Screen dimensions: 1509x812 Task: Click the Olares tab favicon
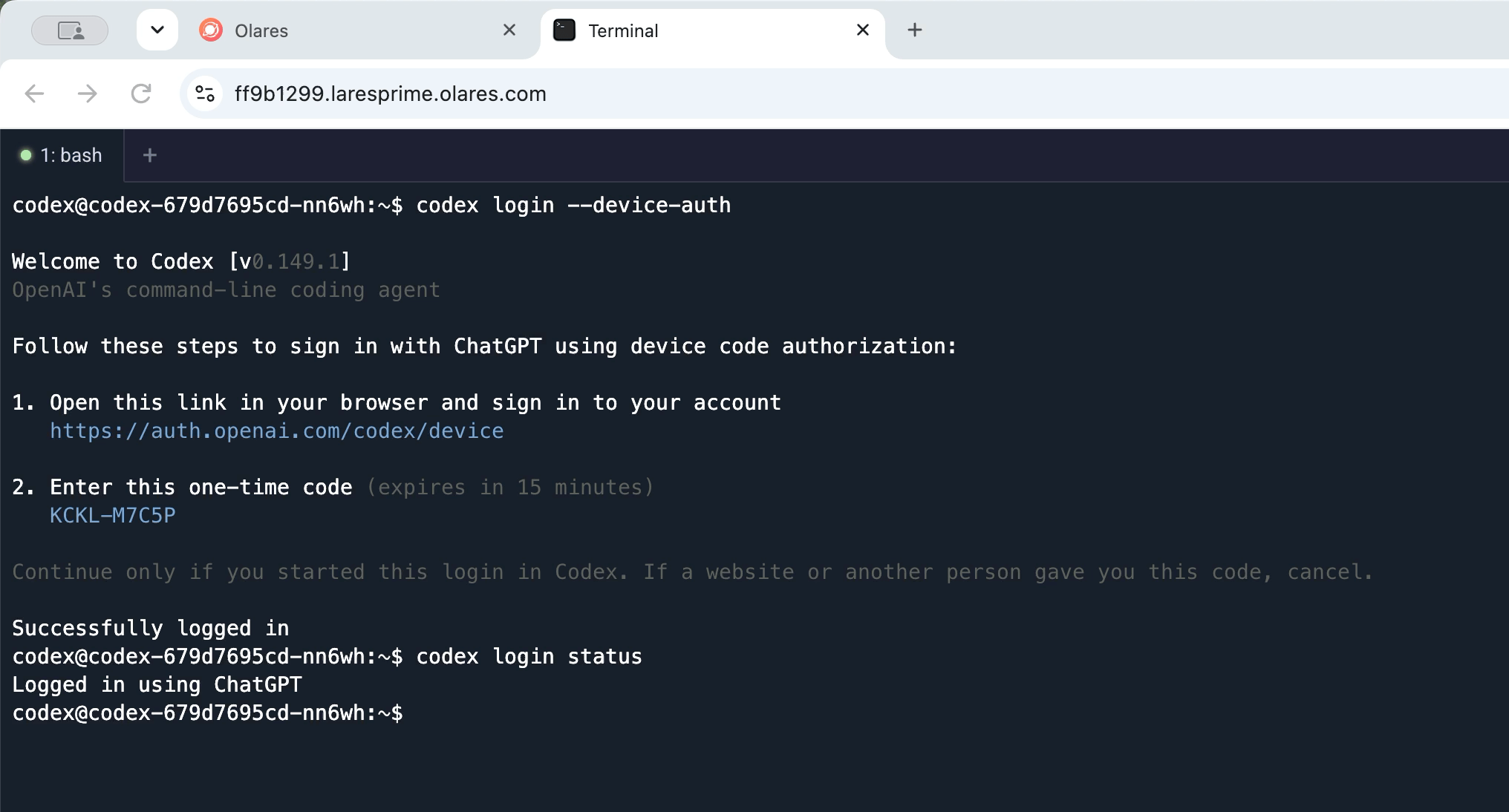click(211, 30)
